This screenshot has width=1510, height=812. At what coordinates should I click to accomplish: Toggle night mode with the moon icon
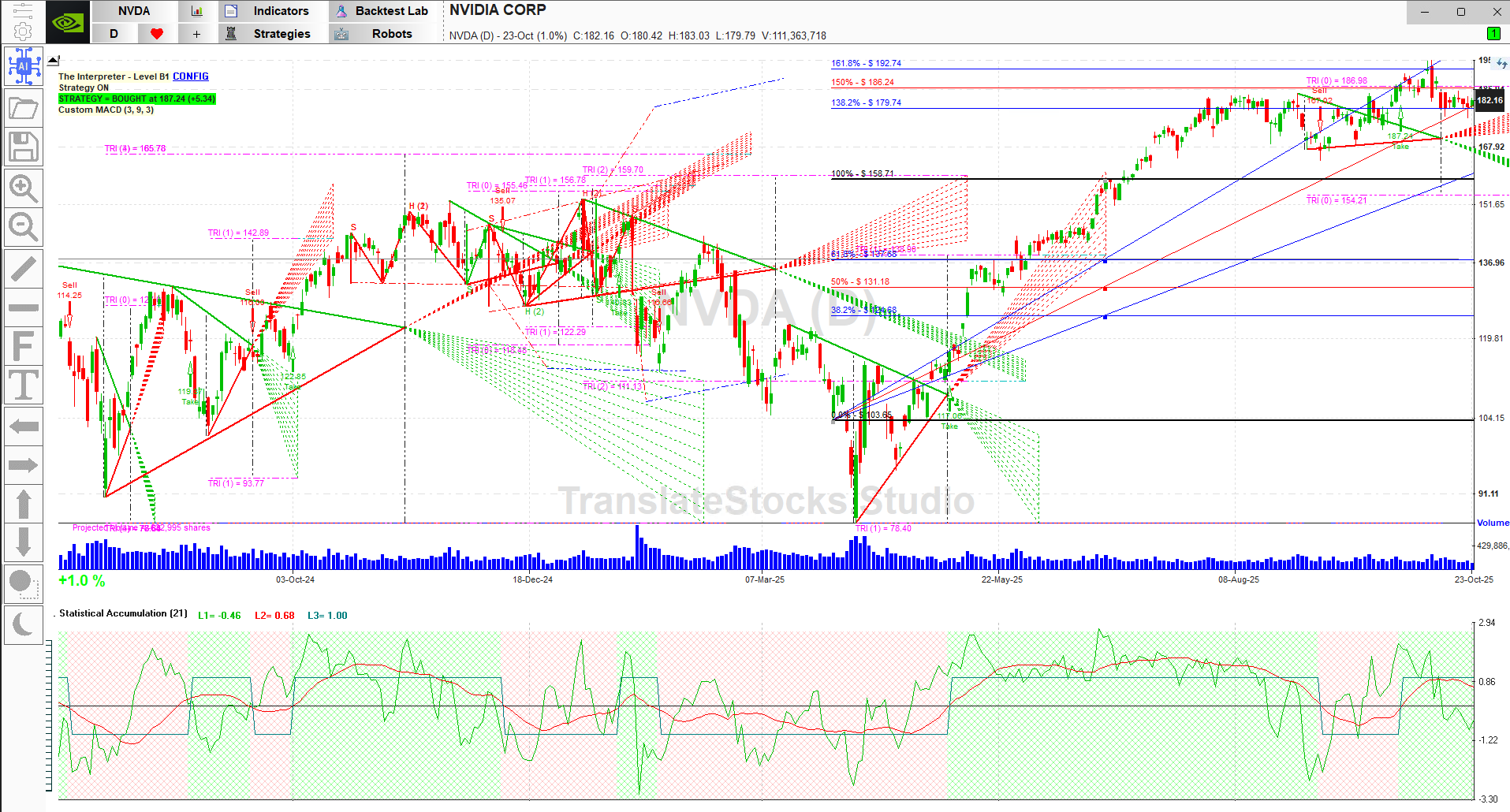pyautogui.click(x=24, y=625)
